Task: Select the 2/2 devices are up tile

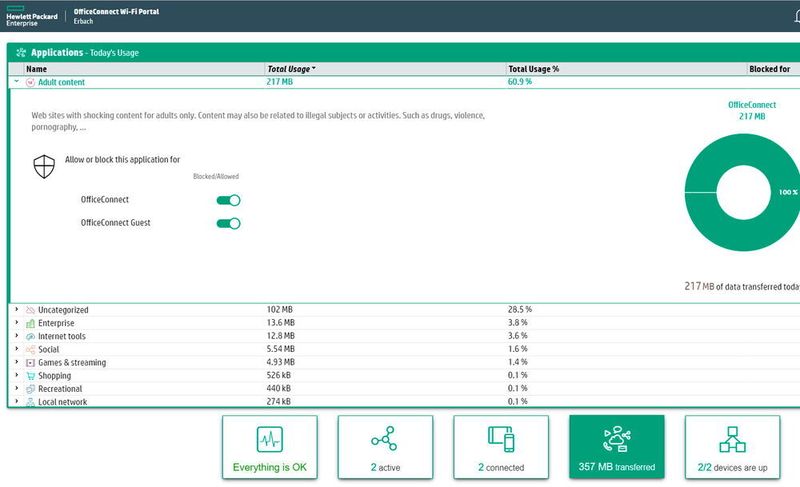Action: pyautogui.click(x=732, y=448)
